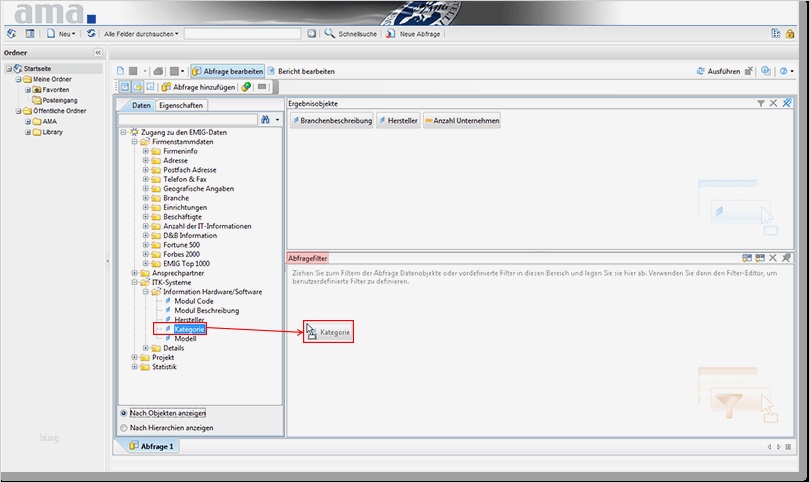
Task: Open dropdown arrow beside help question mark
Action: [x=792, y=71]
